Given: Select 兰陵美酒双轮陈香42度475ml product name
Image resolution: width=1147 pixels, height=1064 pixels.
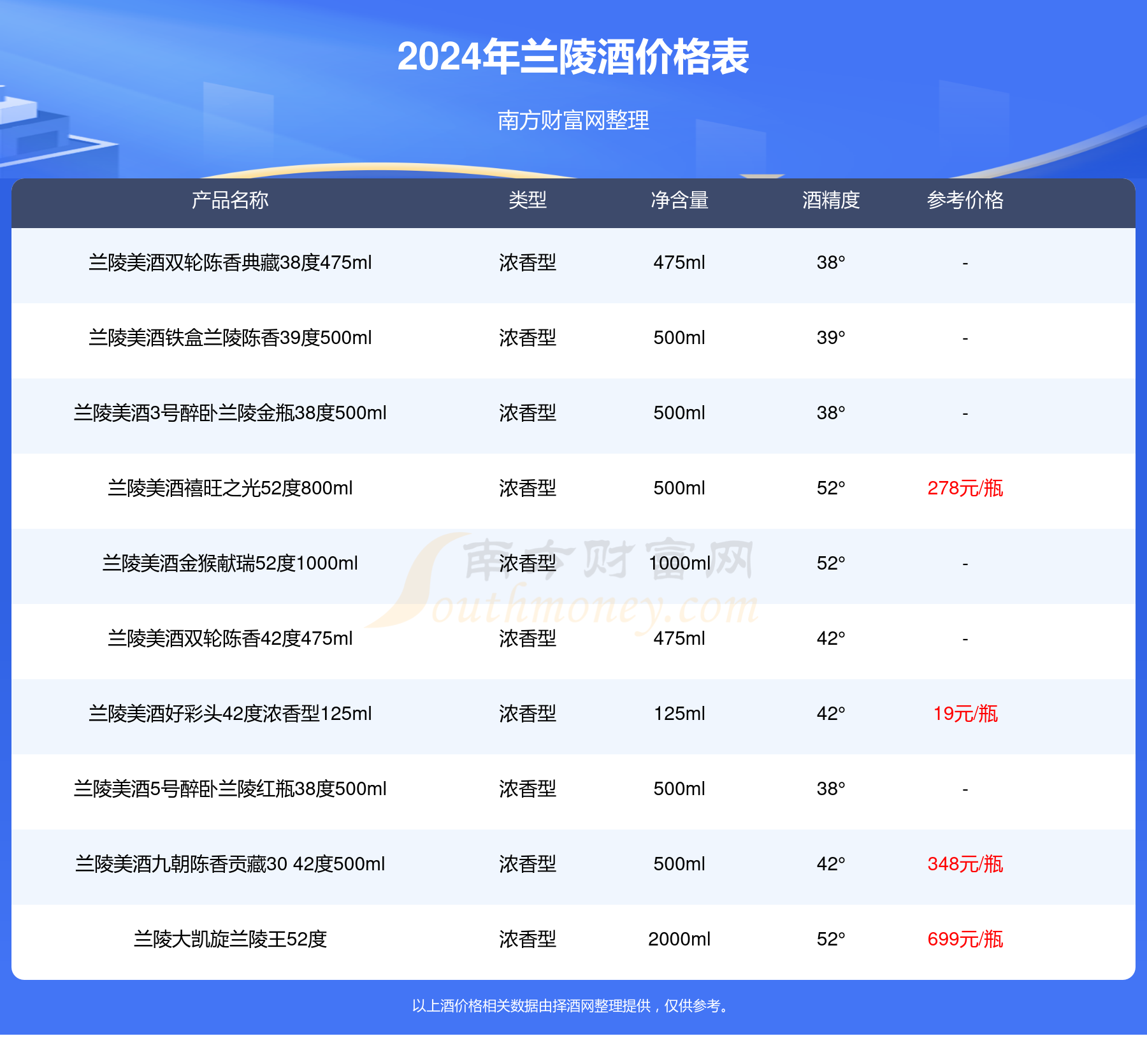Looking at the screenshot, I should 230,638.
